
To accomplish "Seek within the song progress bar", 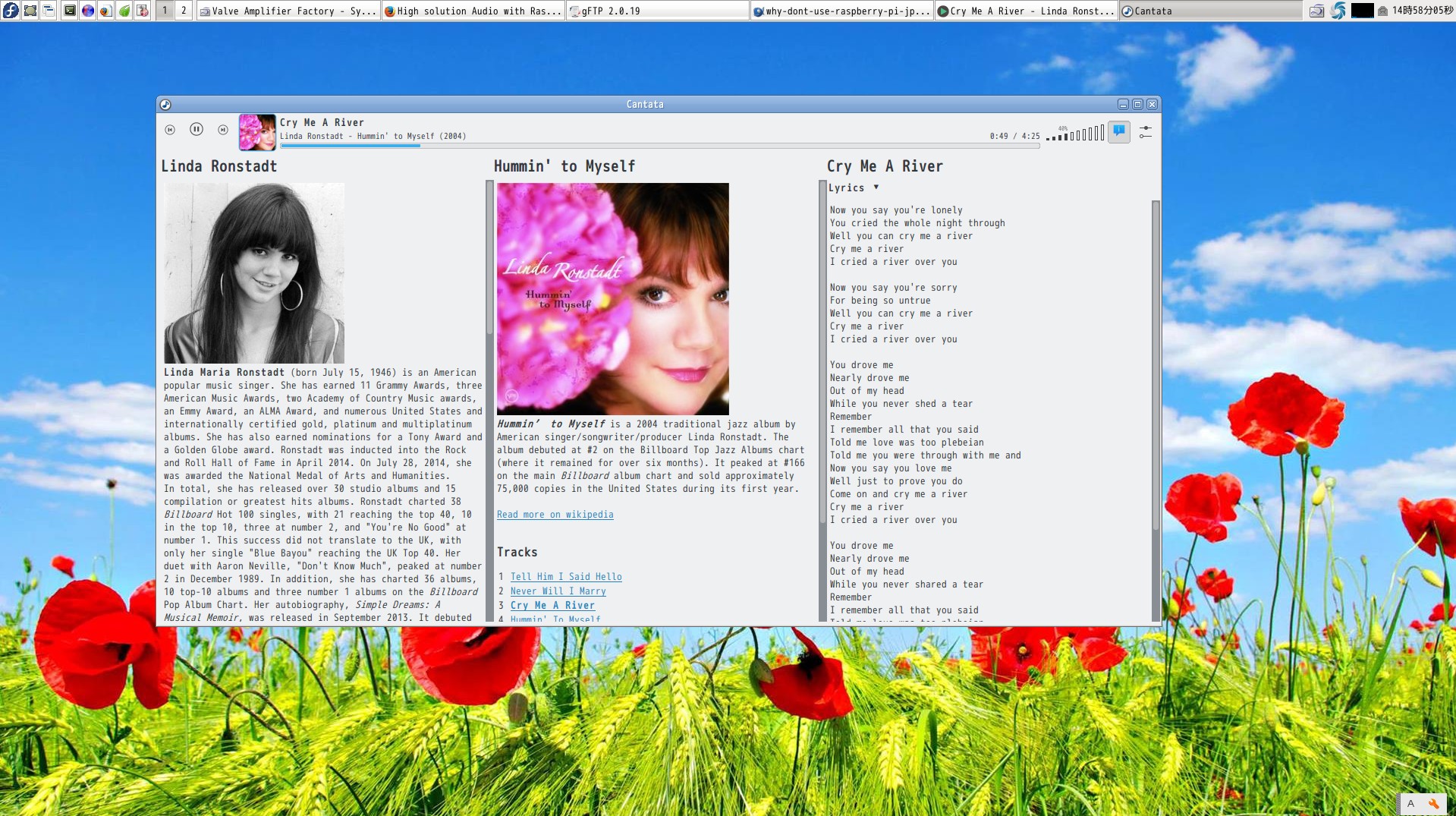I will (x=659, y=146).
